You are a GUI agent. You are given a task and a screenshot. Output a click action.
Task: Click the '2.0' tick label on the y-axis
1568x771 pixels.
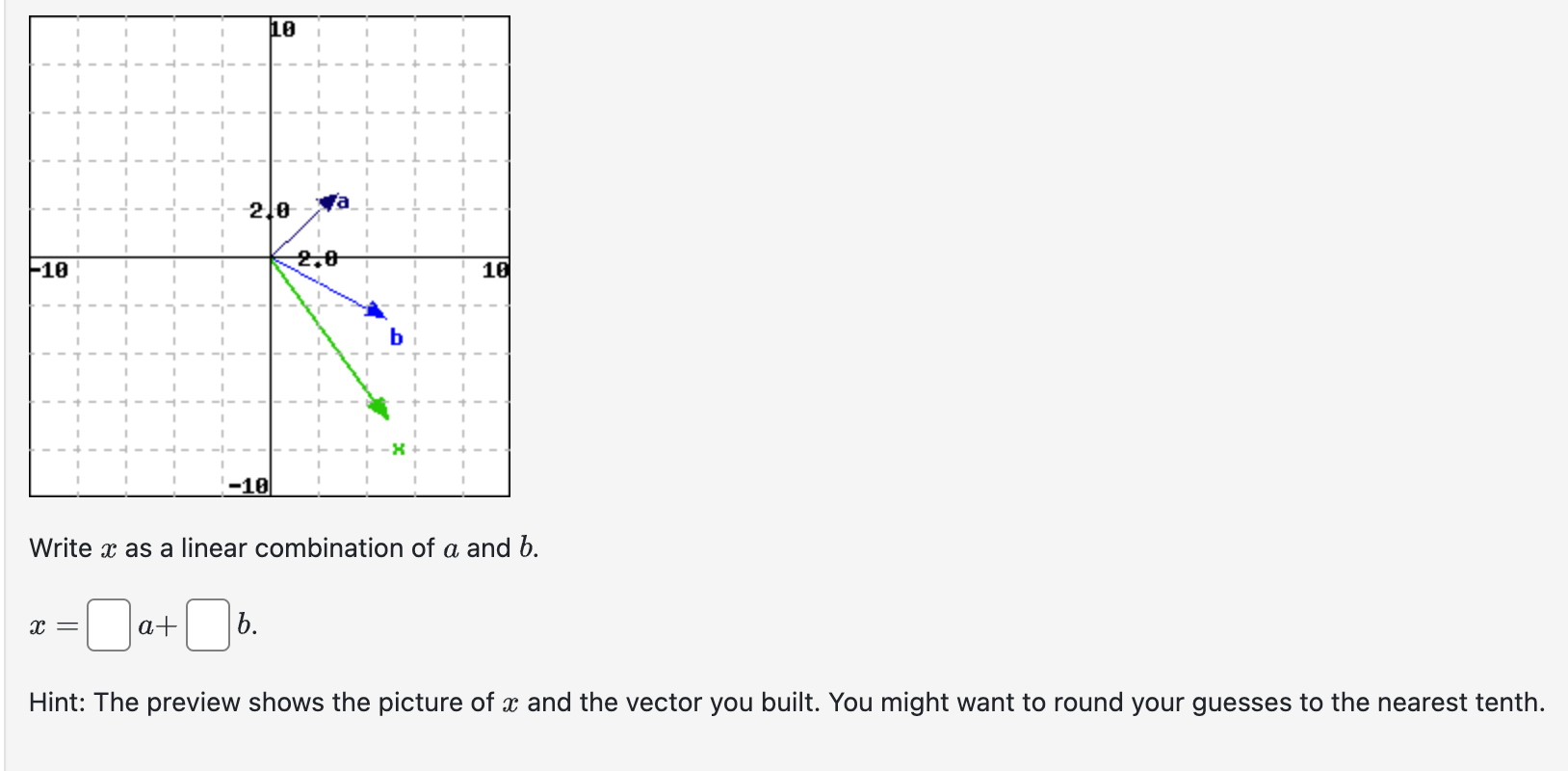(267, 208)
